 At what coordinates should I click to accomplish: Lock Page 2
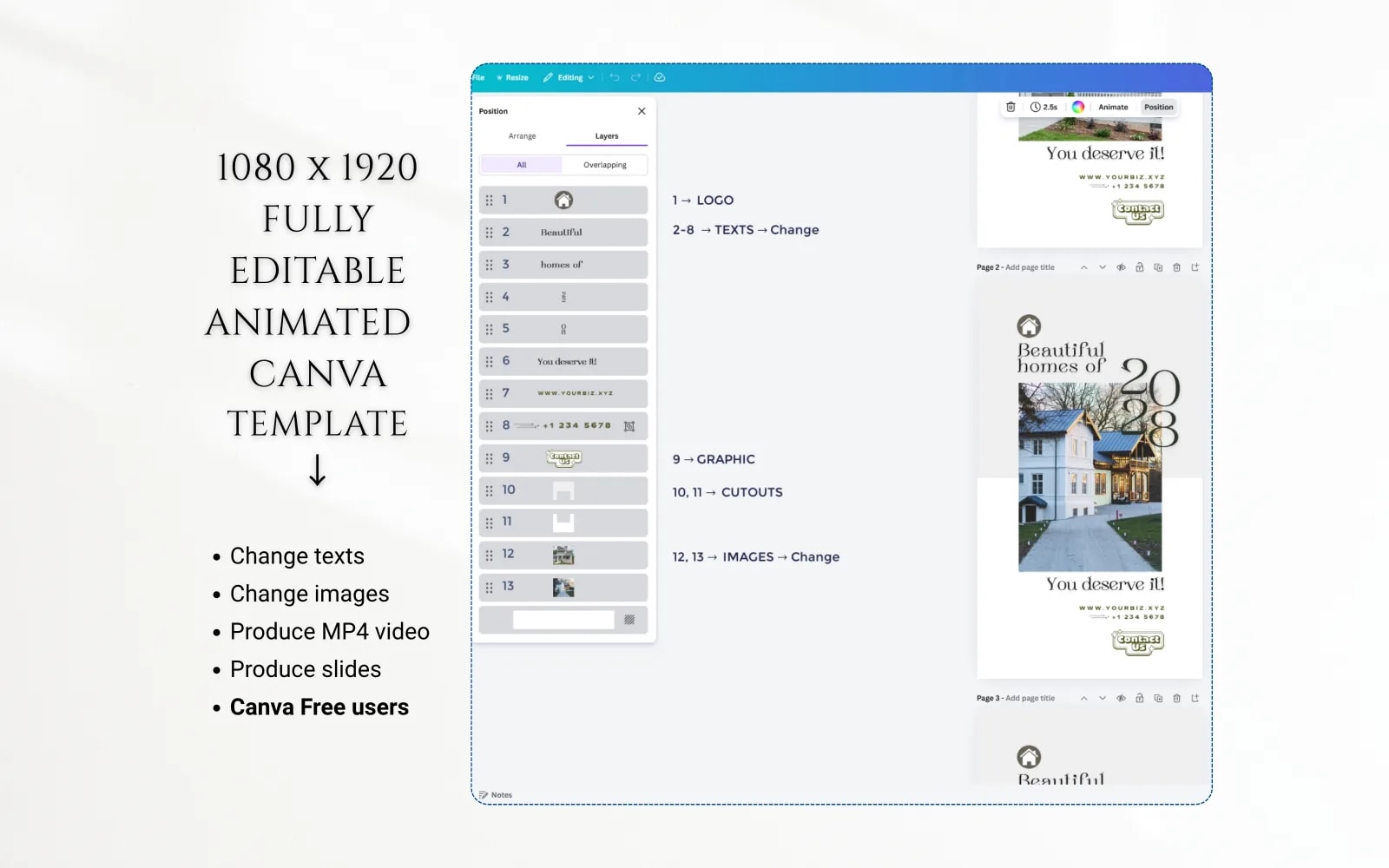(1140, 267)
